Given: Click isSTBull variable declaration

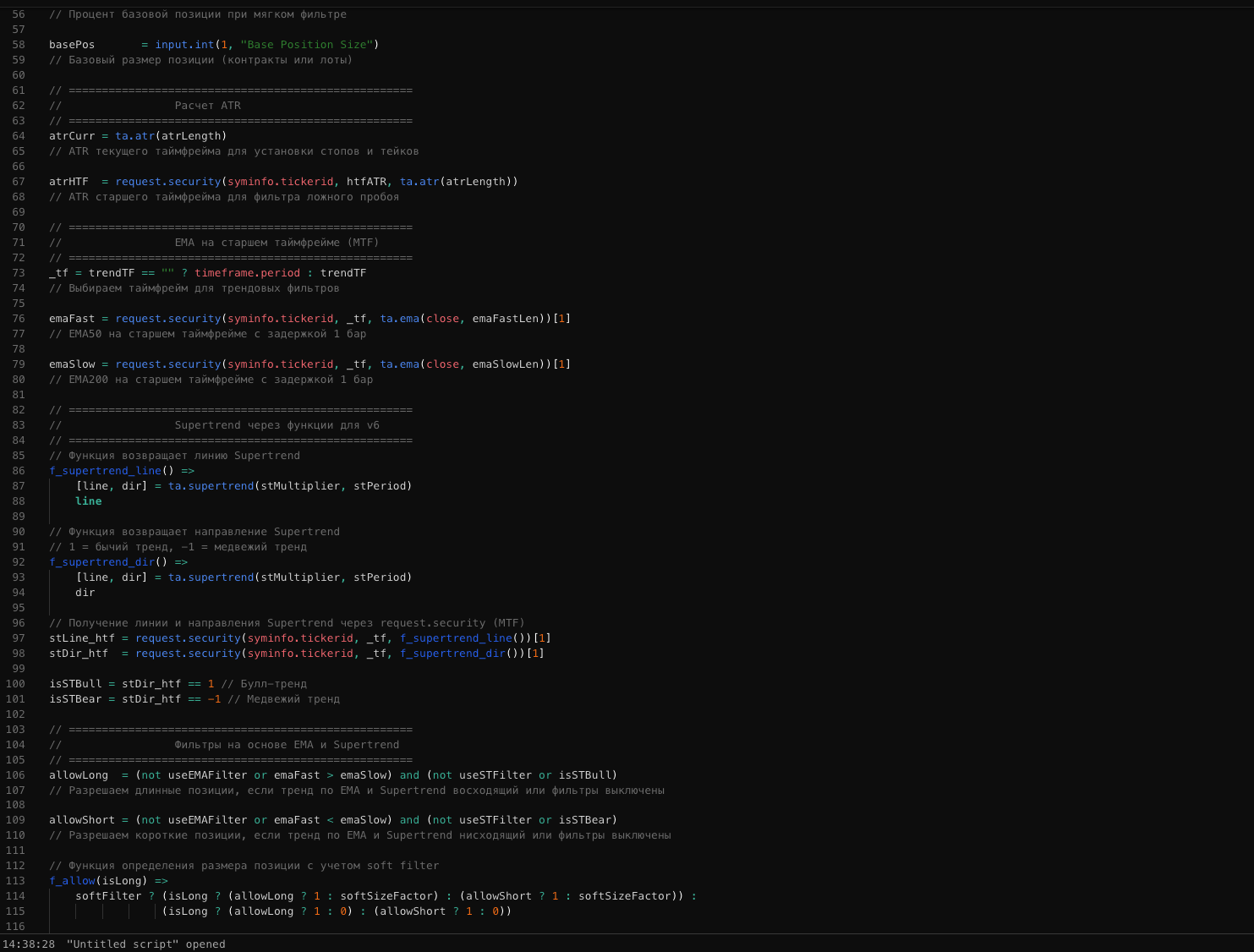Looking at the screenshot, I should (75, 684).
